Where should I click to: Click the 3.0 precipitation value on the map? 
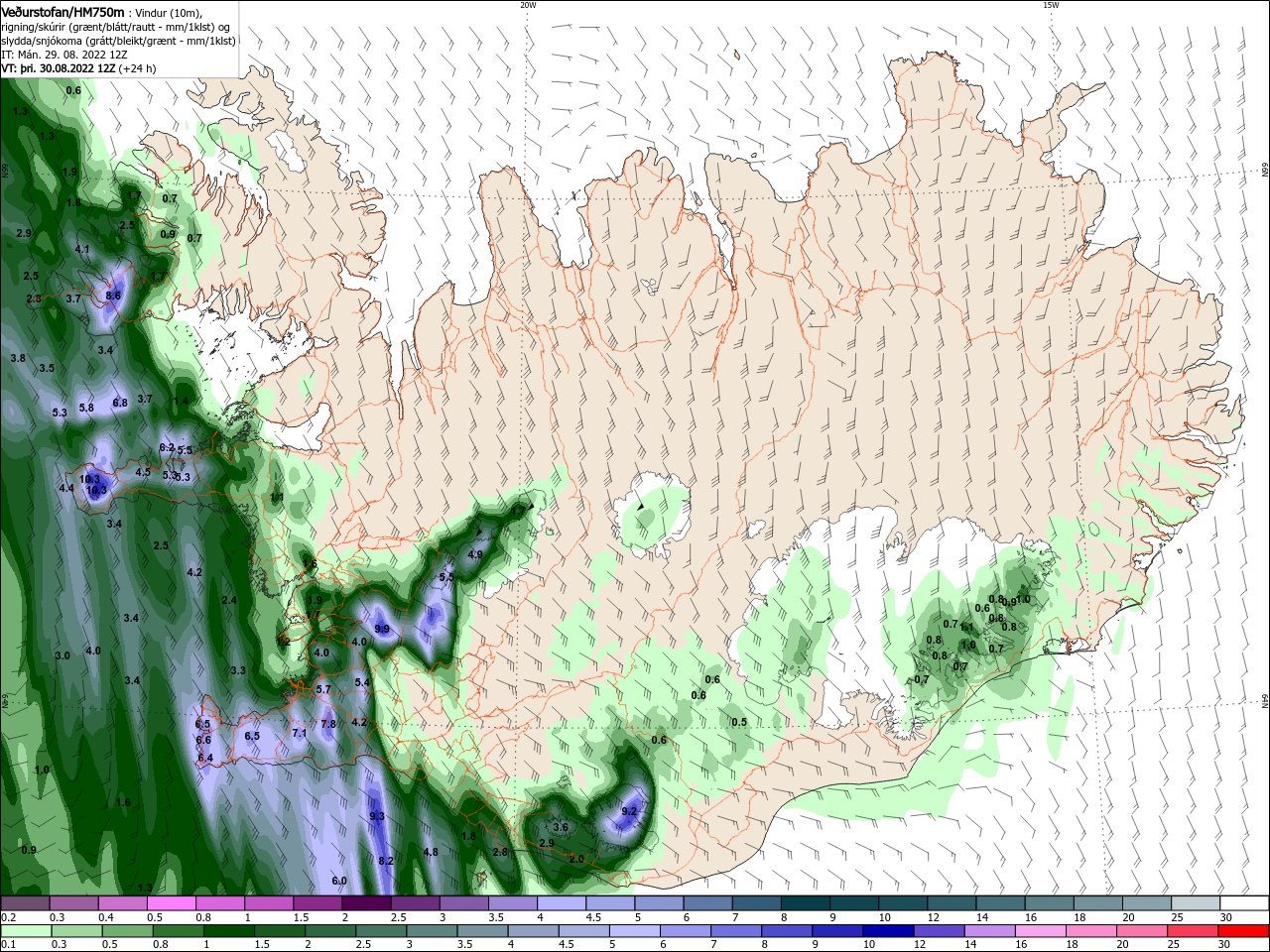[63, 655]
